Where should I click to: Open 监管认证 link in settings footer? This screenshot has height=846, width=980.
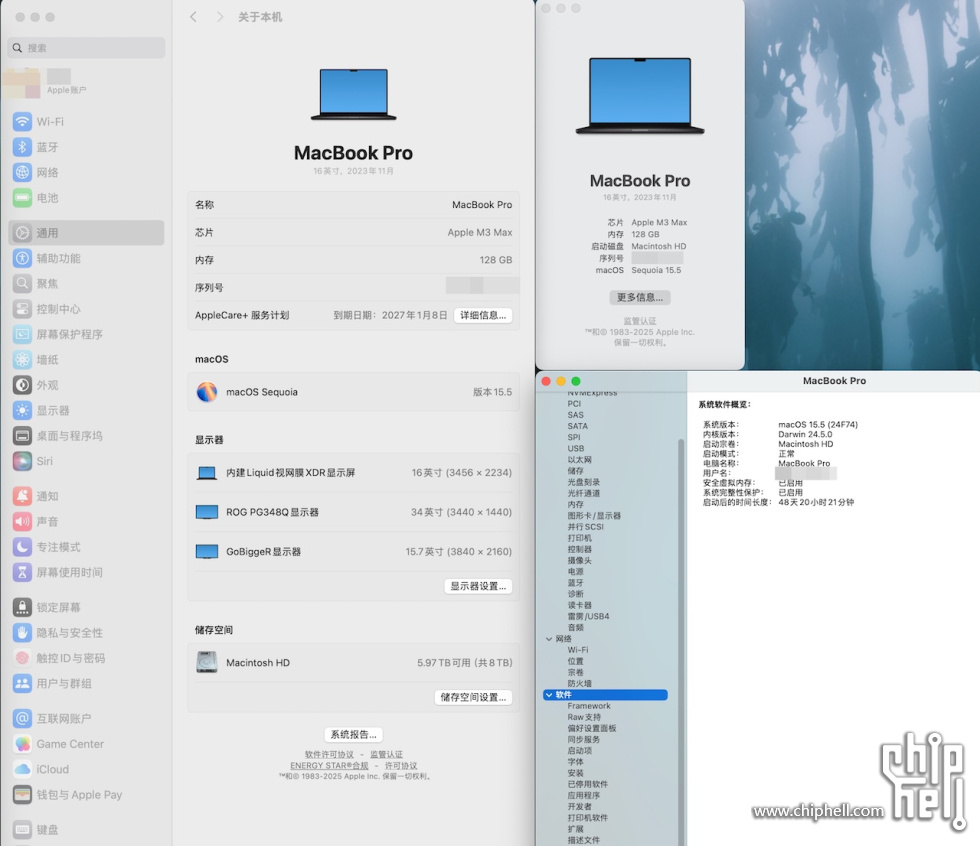(386, 755)
